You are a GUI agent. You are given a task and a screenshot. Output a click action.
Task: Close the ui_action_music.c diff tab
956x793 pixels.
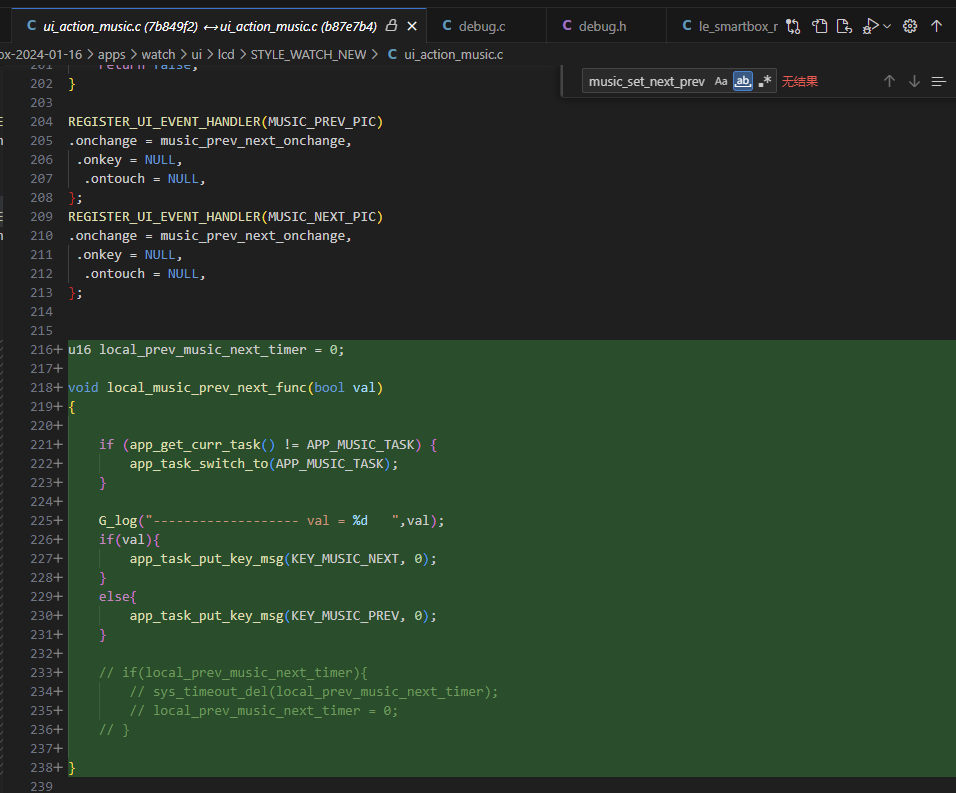pyautogui.click(x=412, y=26)
